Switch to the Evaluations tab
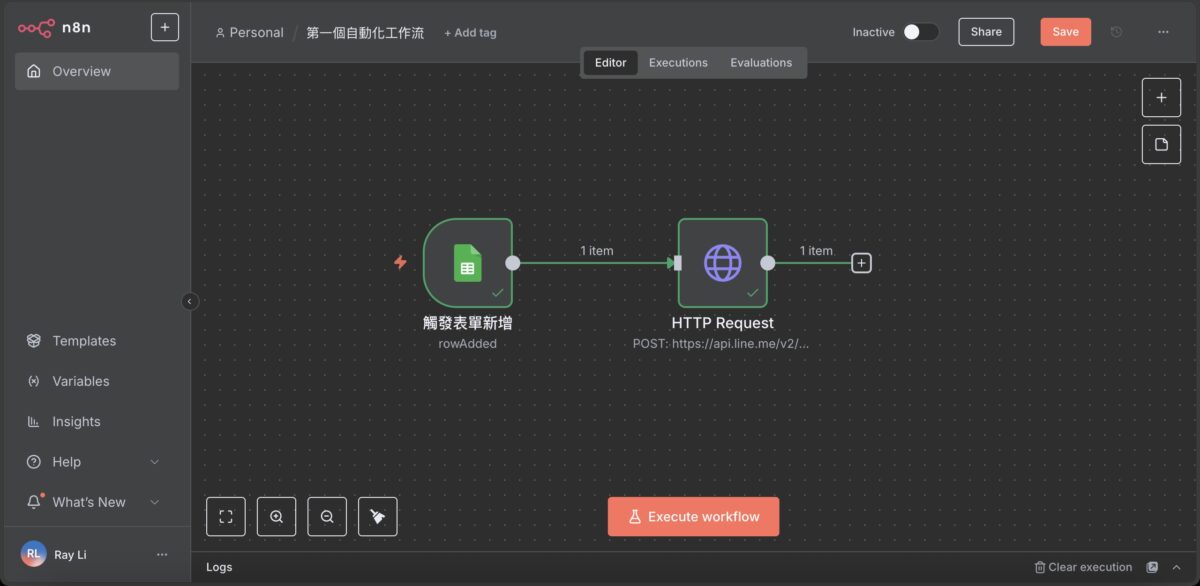The height and width of the screenshot is (586, 1200). point(761,62)
